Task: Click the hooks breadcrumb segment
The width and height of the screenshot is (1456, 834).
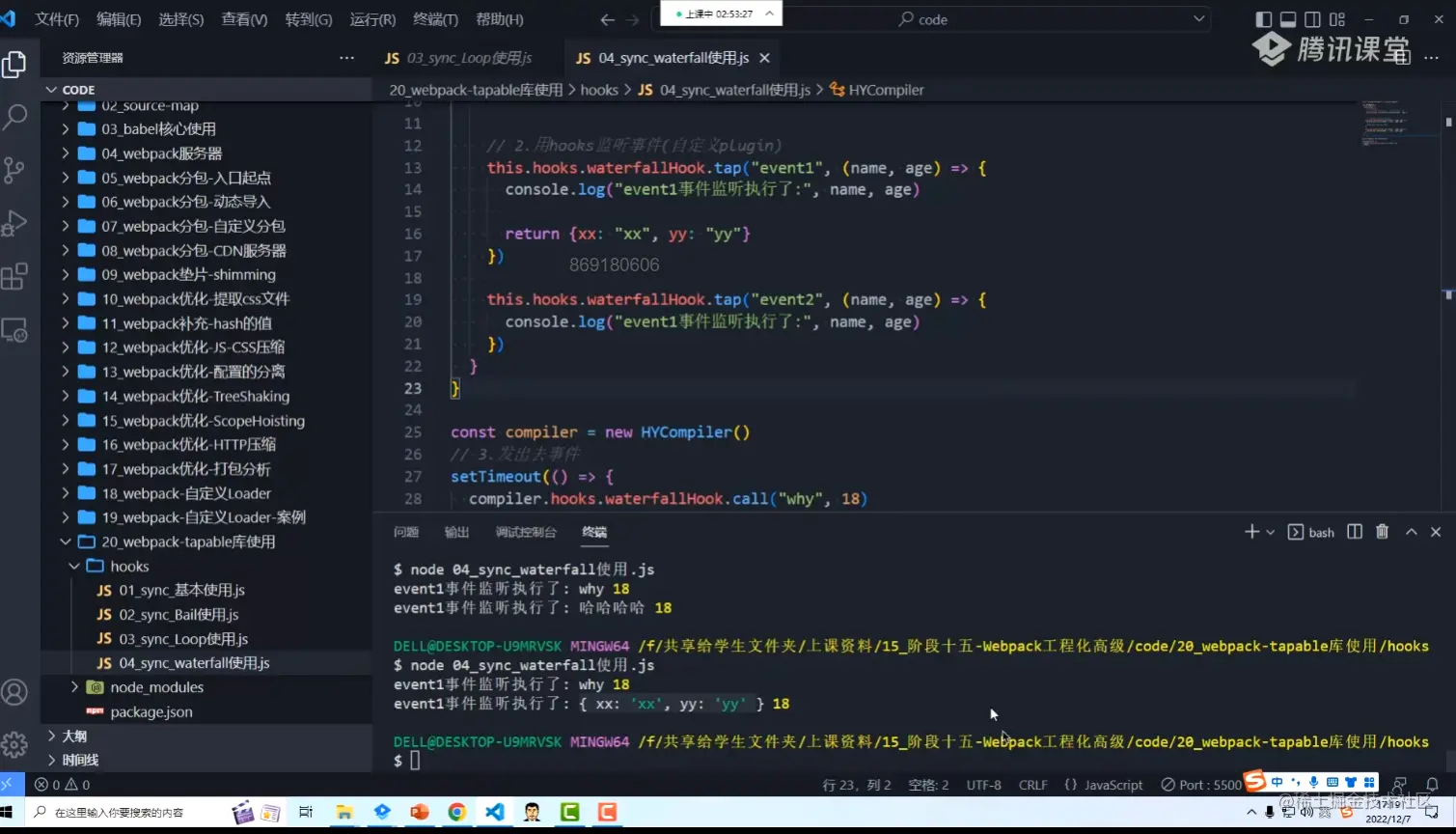Action: (599, 90)
